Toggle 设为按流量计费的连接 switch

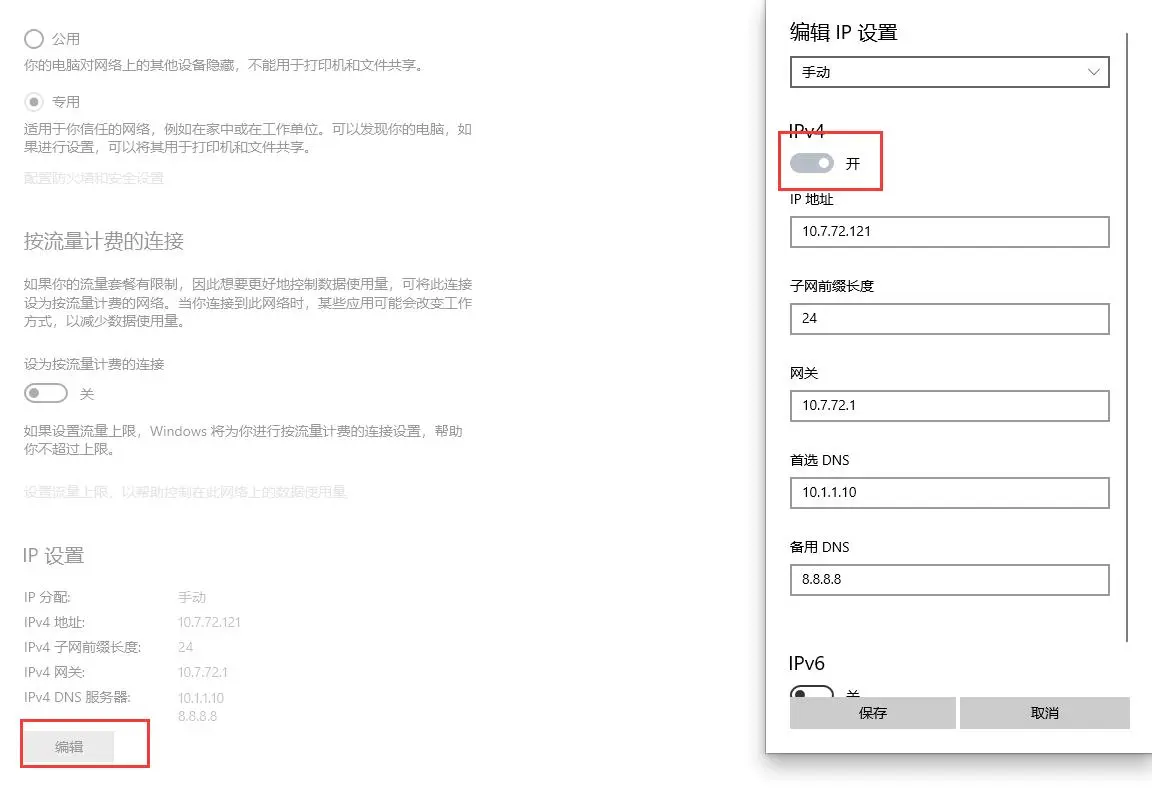point(46,394)
